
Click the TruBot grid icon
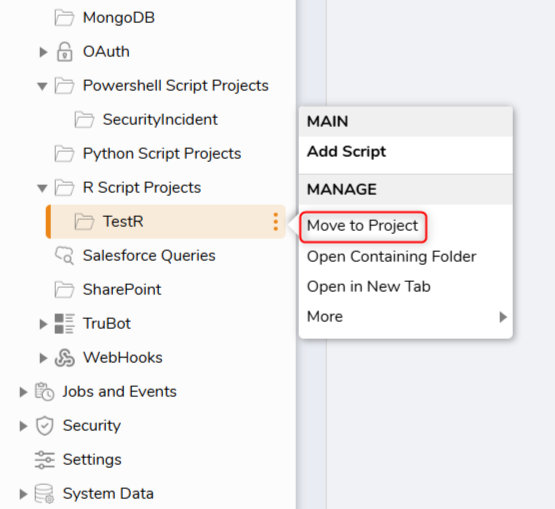click(64, 324)
